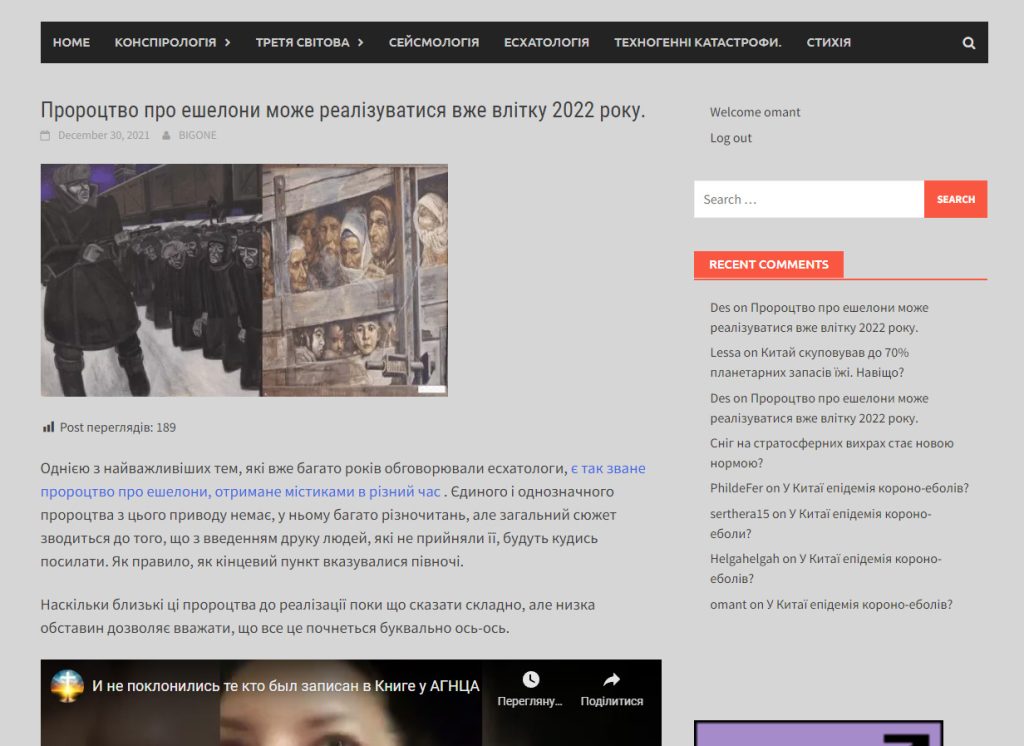
Task: Open the BIGONE author link
Action: pyautogui.click(x=197, y=135)
